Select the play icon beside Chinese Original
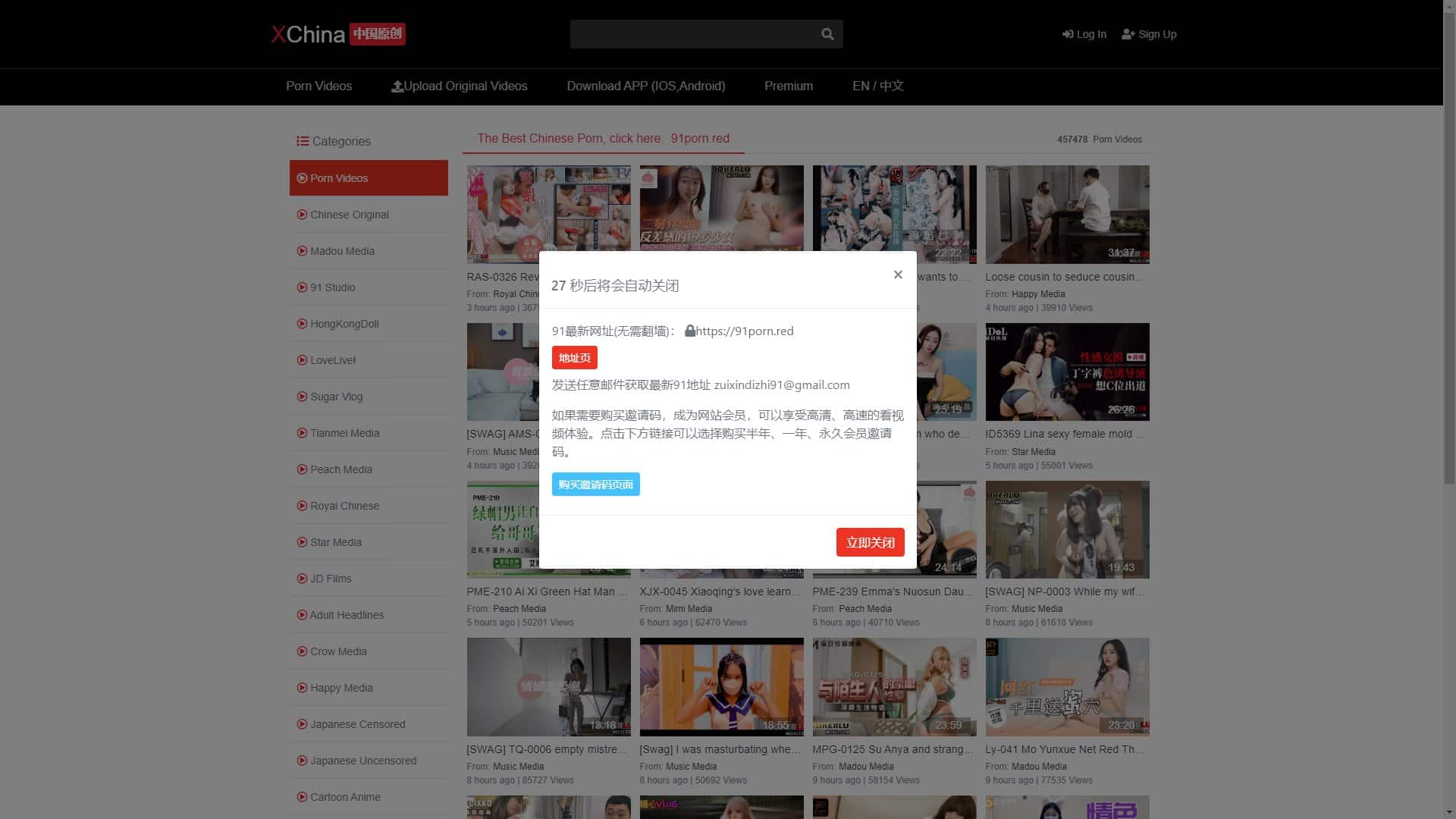The width and height of the screenshot is (1456, 819). (x=302, y=215)
